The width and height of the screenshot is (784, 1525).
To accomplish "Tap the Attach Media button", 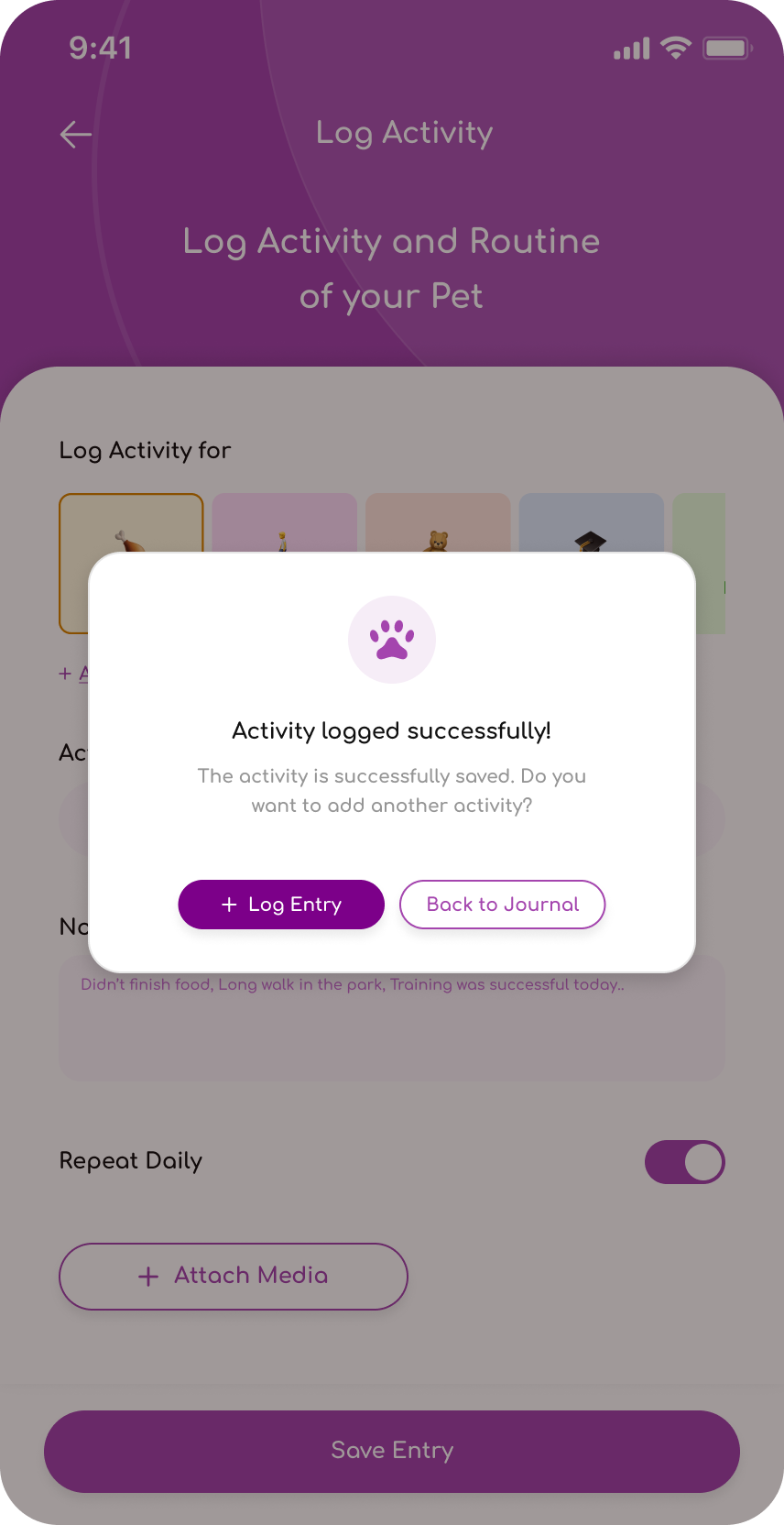I will coord(234,1277).
